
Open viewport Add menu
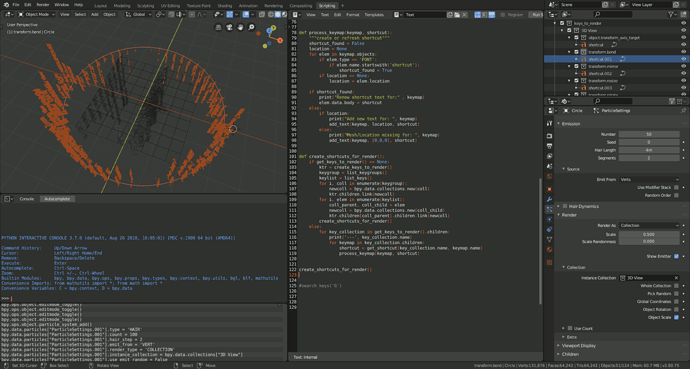[95, 15]
